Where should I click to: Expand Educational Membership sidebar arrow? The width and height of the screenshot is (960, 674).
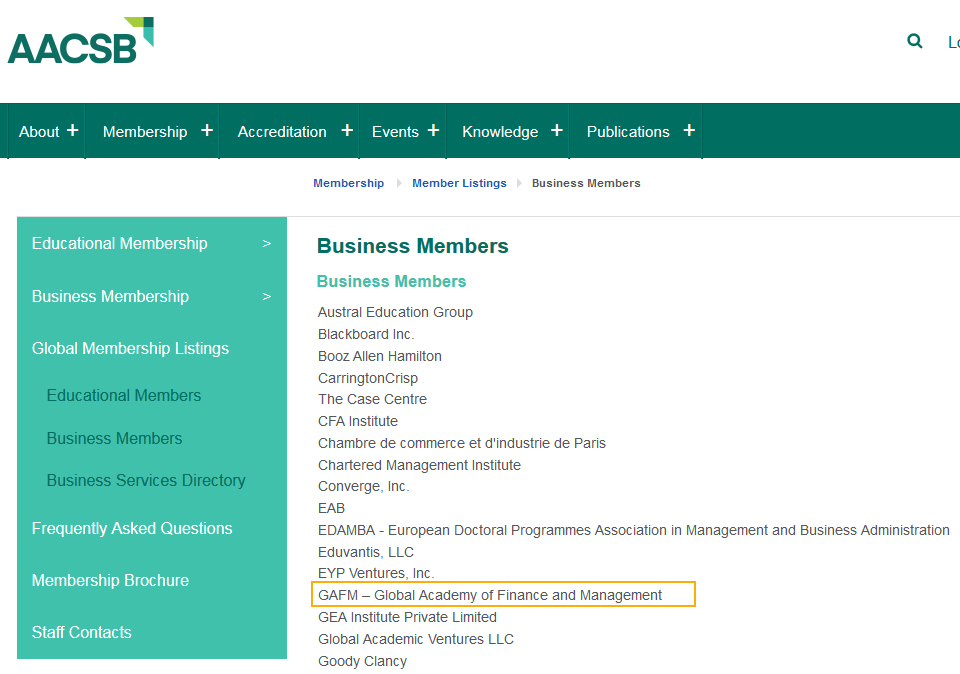pos(266,244)
